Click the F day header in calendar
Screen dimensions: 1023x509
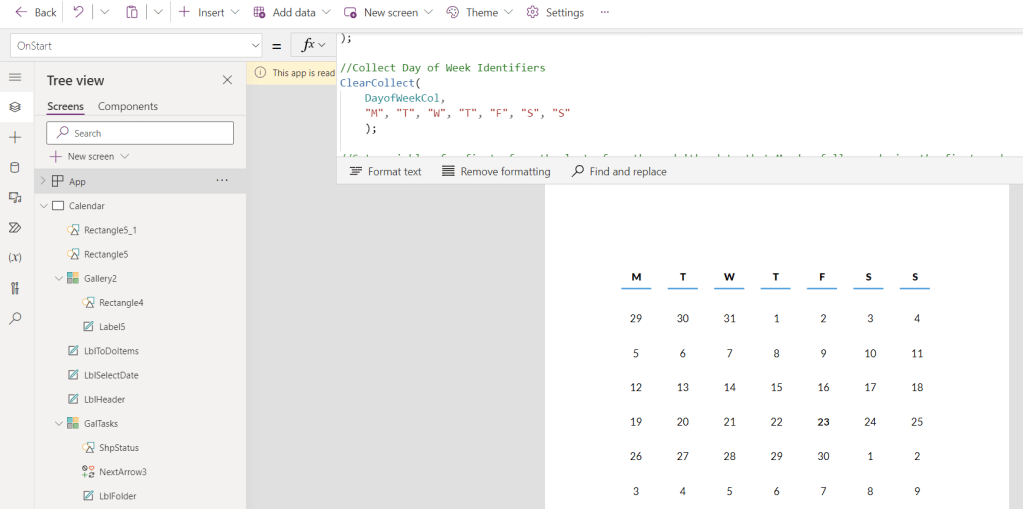coord(822,277)
